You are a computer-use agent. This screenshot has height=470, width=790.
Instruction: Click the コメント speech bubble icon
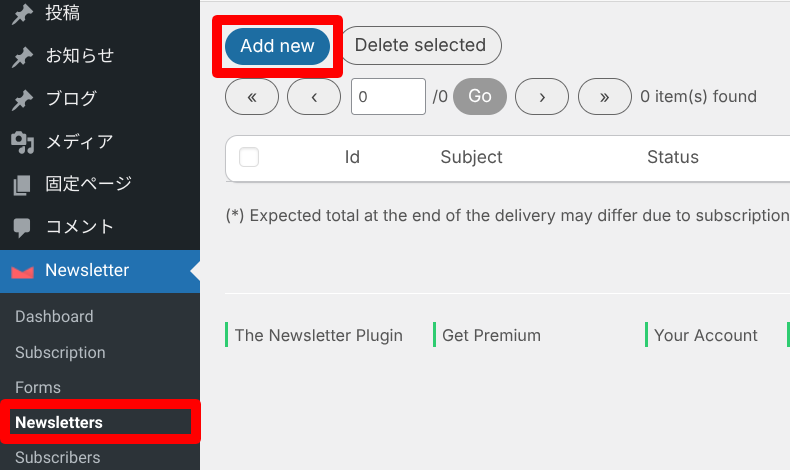coord(22,228)
